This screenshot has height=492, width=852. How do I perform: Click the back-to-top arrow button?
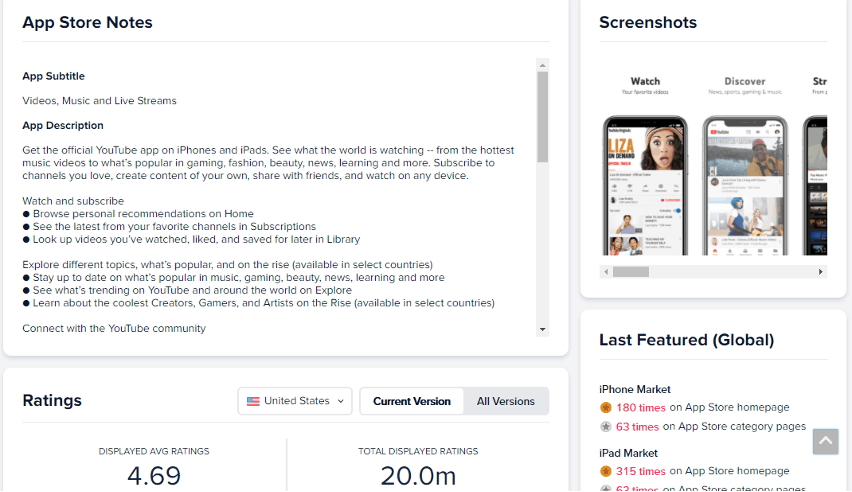click(x=825, y=441)
